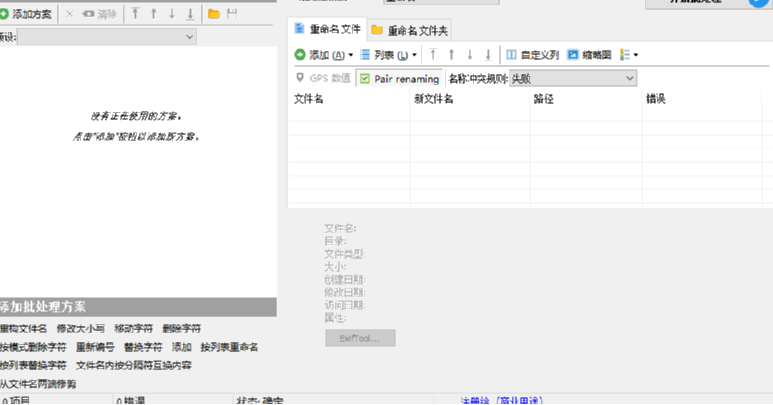Add the 重构文件名 method

(x=23, y=329)
